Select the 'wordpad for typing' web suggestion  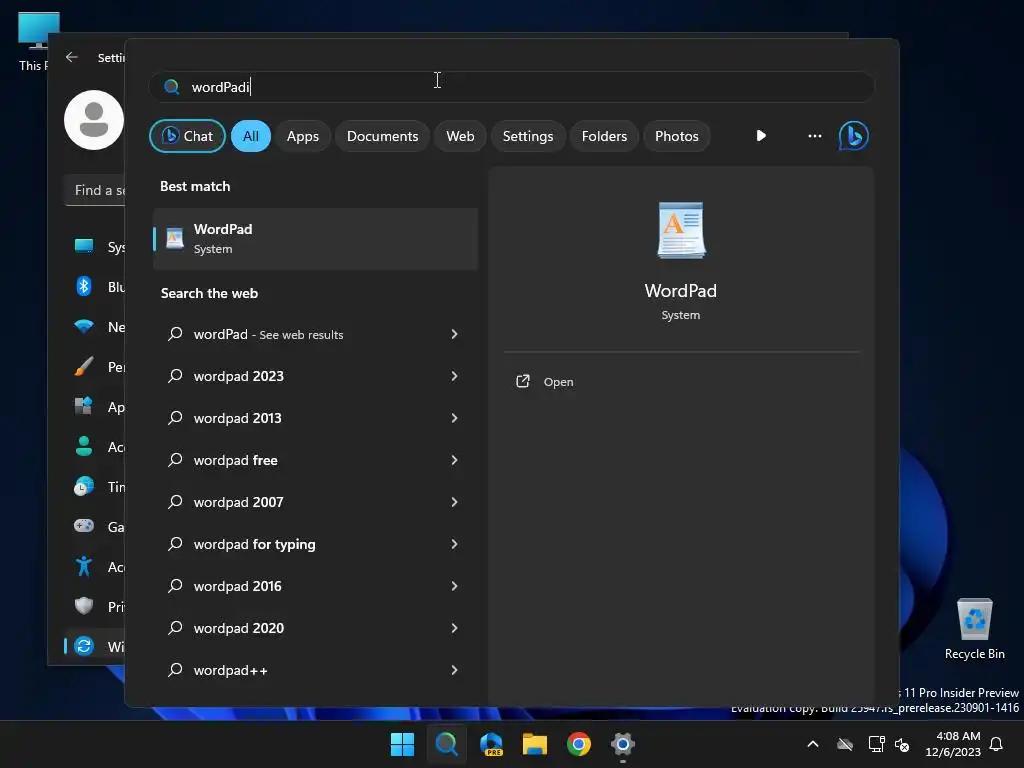(315, 544)
